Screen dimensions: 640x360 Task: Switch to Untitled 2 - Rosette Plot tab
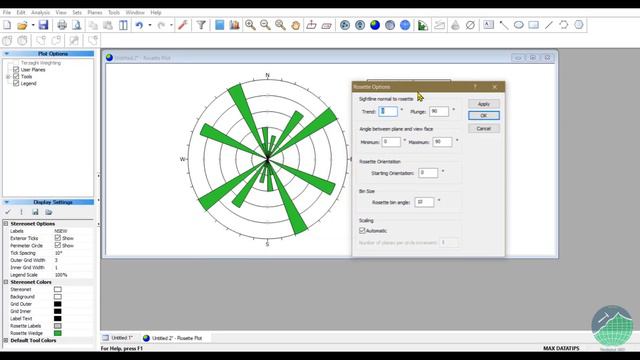tap(173, 338)
